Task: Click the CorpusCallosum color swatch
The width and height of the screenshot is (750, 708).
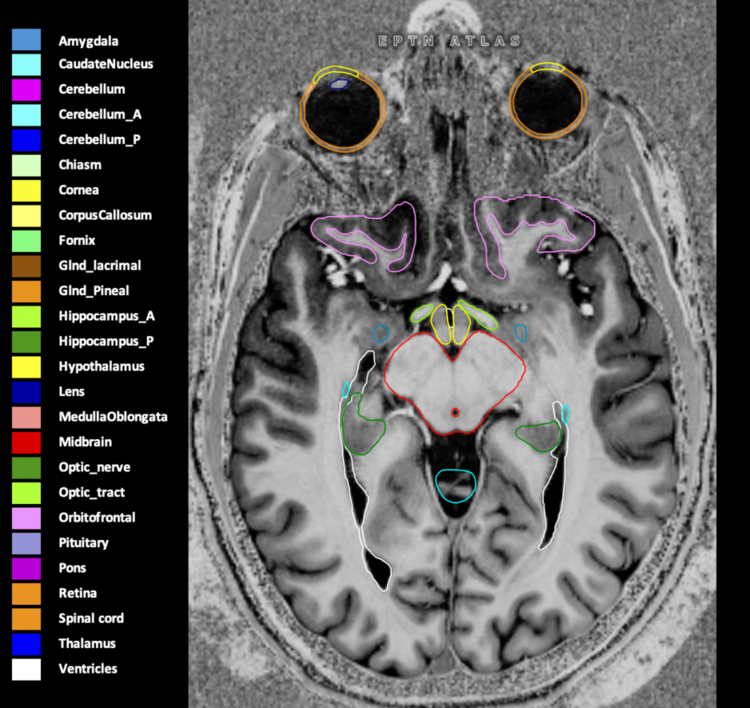Action: coord(26,216)
